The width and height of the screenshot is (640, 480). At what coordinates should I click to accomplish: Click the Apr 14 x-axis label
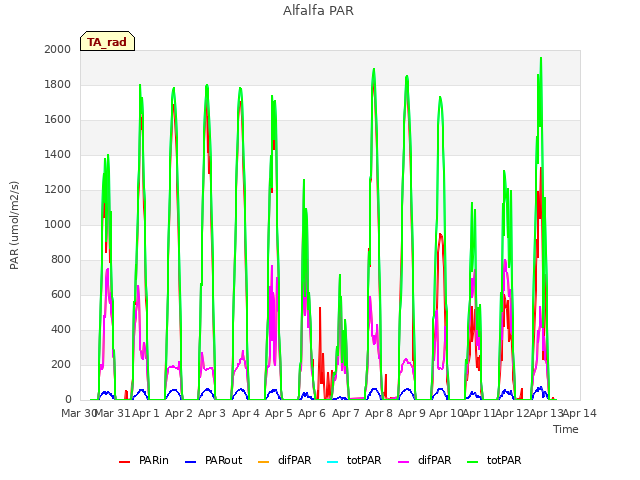pos(580,413)
